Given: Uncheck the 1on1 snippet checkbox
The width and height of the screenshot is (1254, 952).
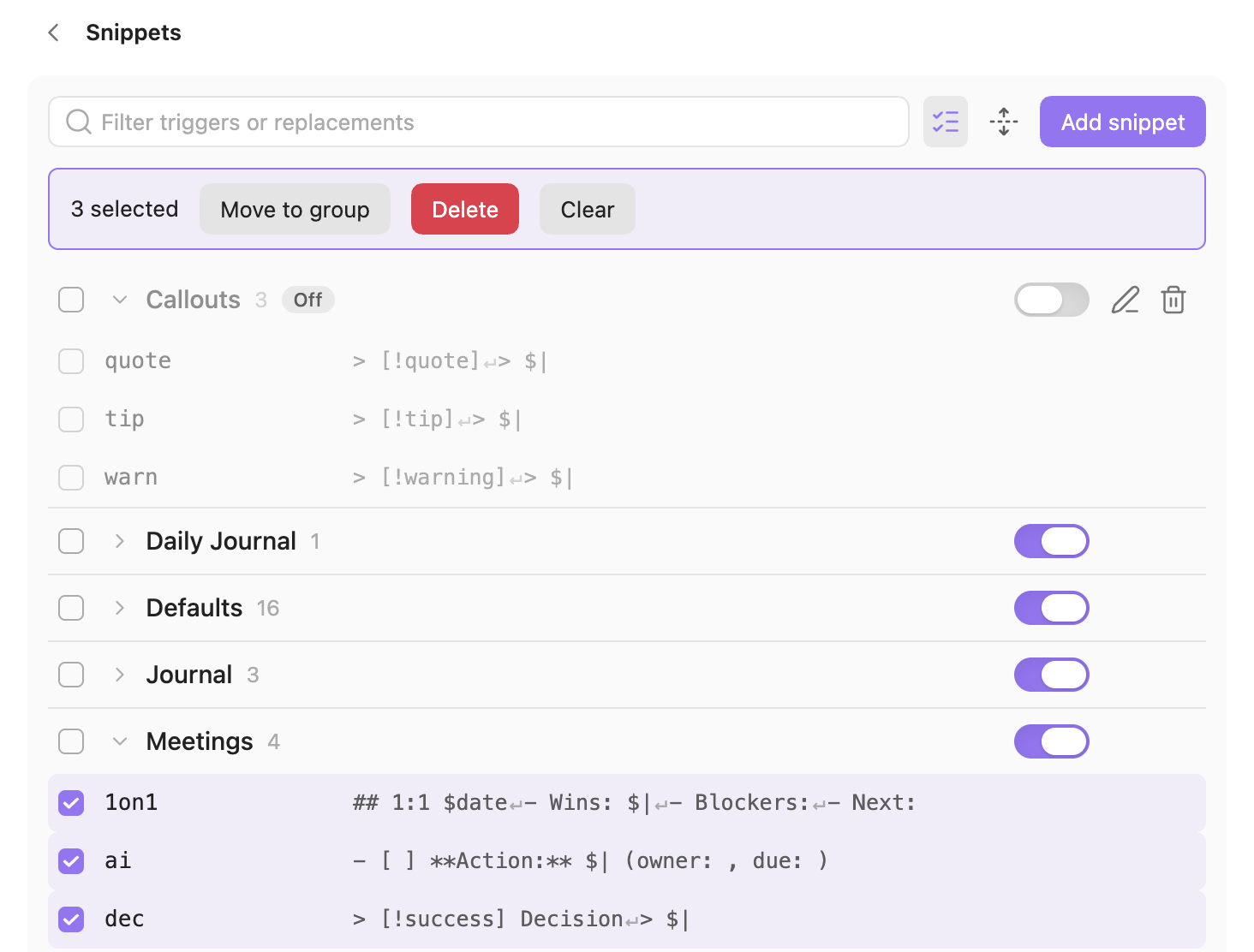Looking at the screenshot, I should [x=71, y=803].
